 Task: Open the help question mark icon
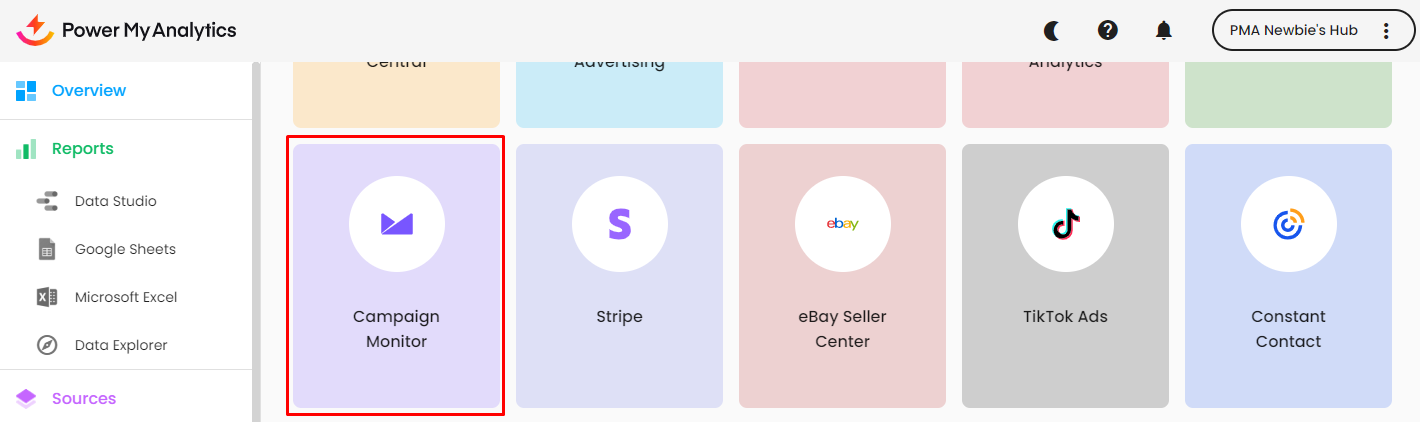coord(1107,30)
